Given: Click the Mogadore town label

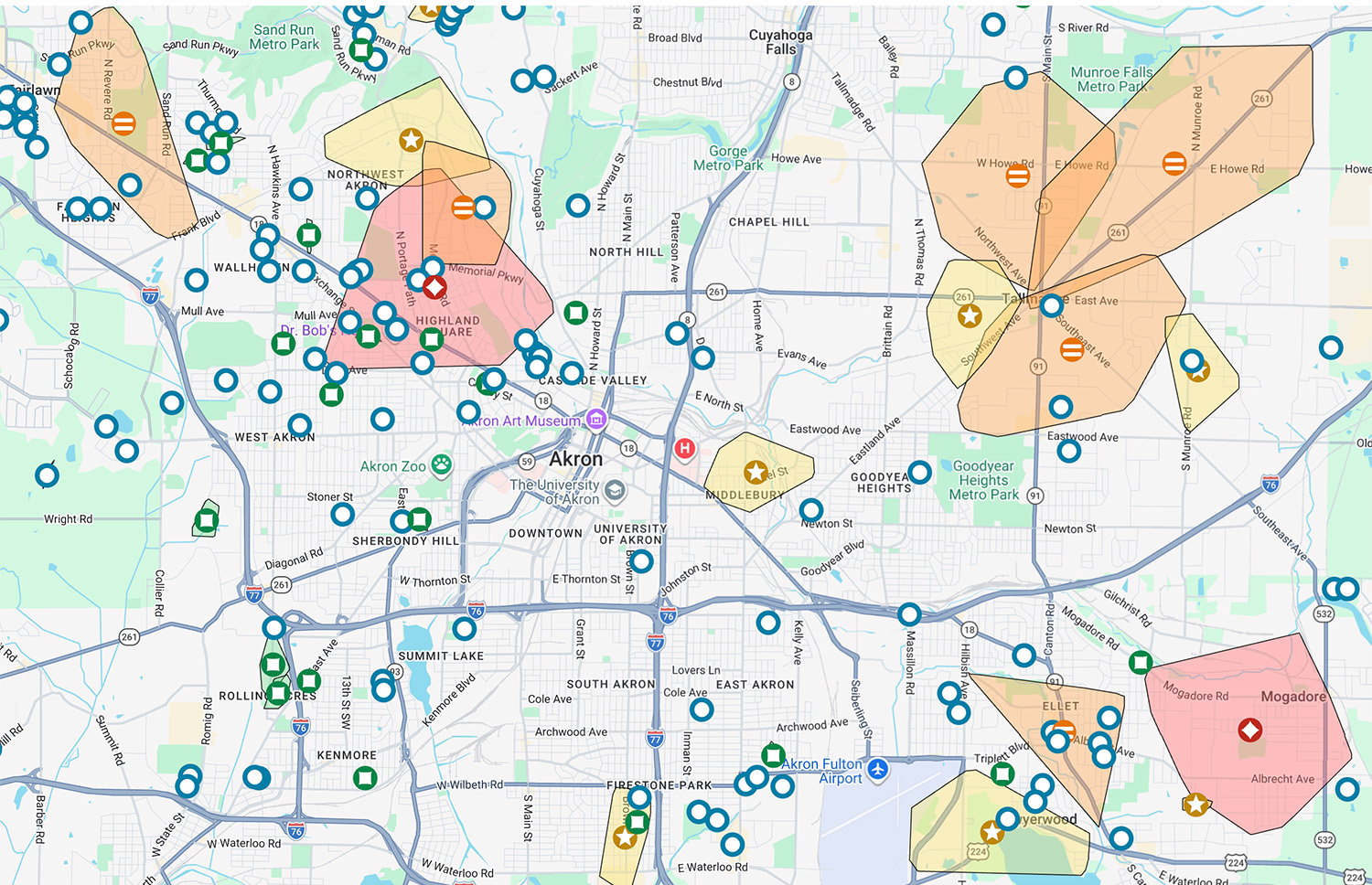Looking at the screenshot, I should pyautogui.click(x=1293, y=697).
